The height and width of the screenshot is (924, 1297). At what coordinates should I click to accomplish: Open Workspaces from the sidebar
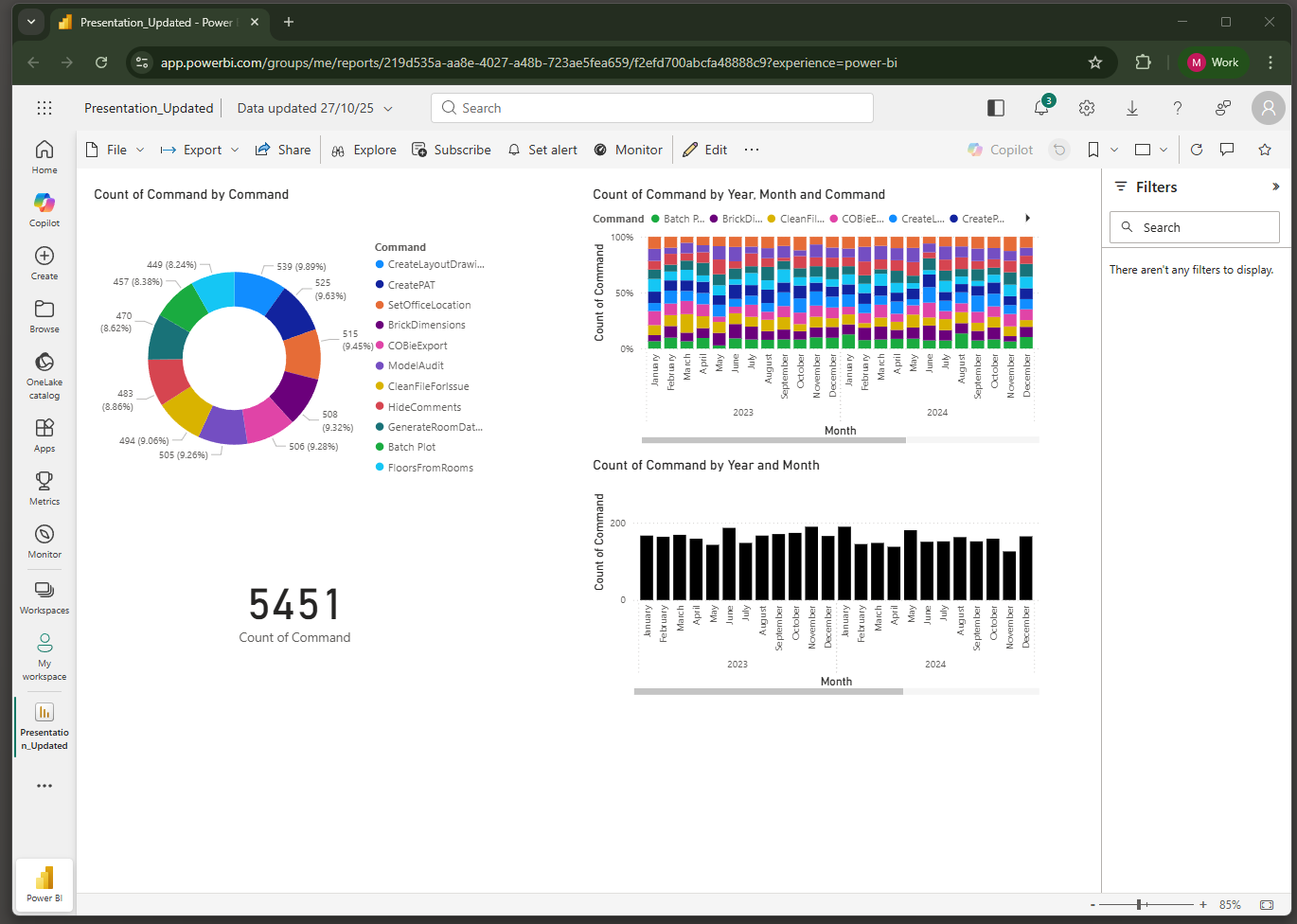44,596
